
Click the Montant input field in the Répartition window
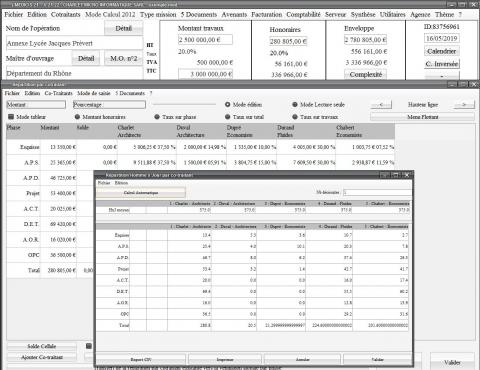click(36, 105)
